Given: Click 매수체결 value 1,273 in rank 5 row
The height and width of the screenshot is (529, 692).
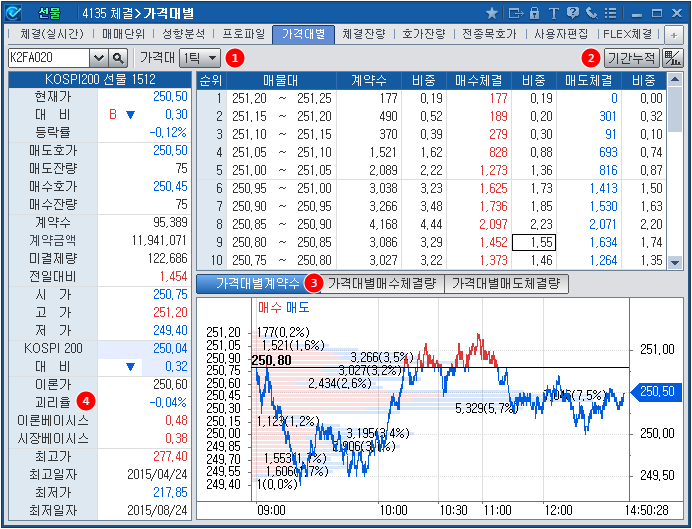Looking at the screenshot, I should tap(493, 170).
